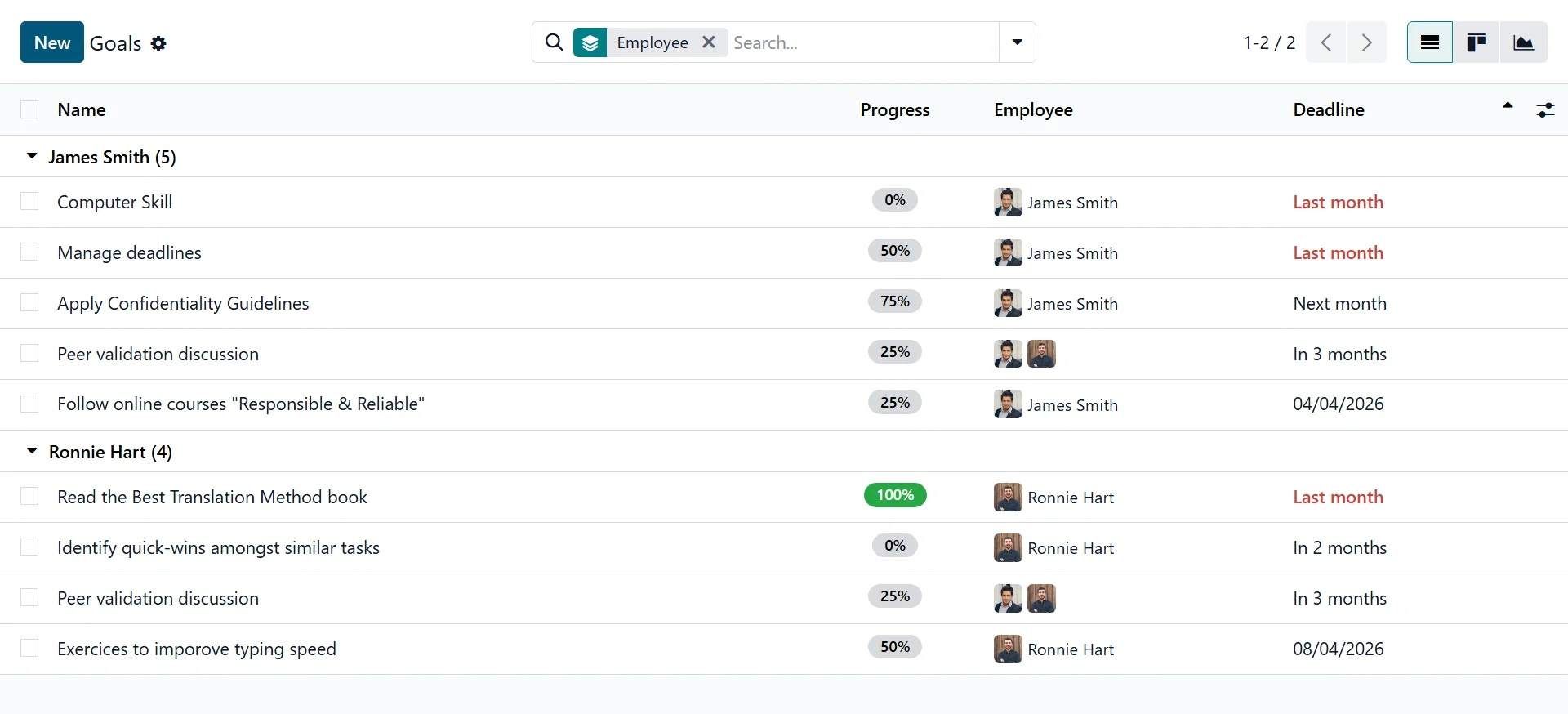Open the Apply Confidentiality Guidelines goal
This screenshot has height=714, width=1568.
point(183,304)
